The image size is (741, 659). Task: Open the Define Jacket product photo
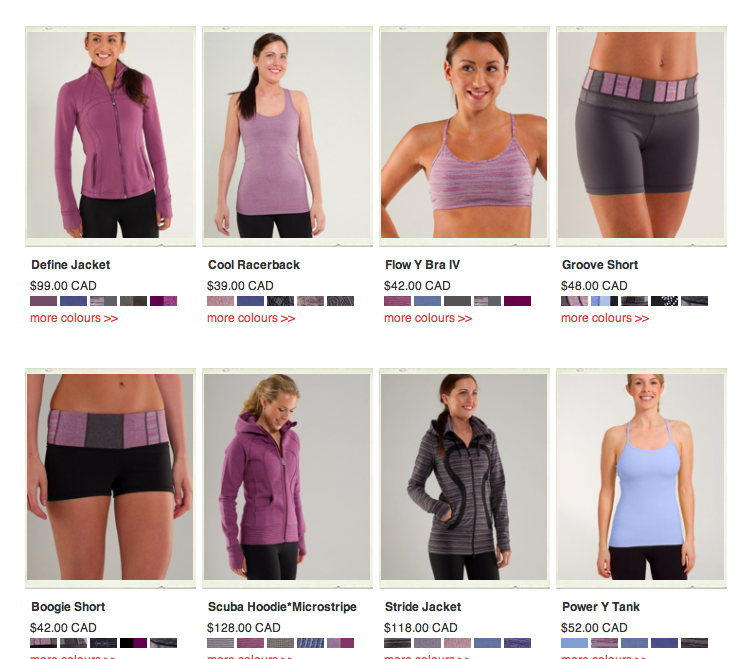[110, 135]
